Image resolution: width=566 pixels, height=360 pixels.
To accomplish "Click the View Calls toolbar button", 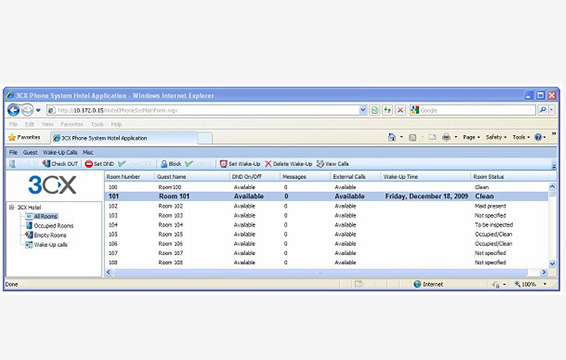I will [x=332, y=164].
